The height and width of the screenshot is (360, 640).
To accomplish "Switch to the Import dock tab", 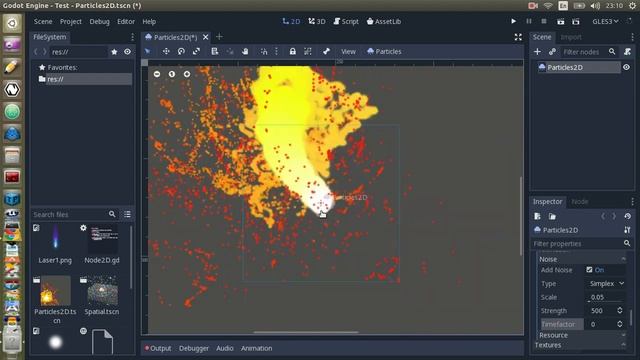I will point(571,37).
